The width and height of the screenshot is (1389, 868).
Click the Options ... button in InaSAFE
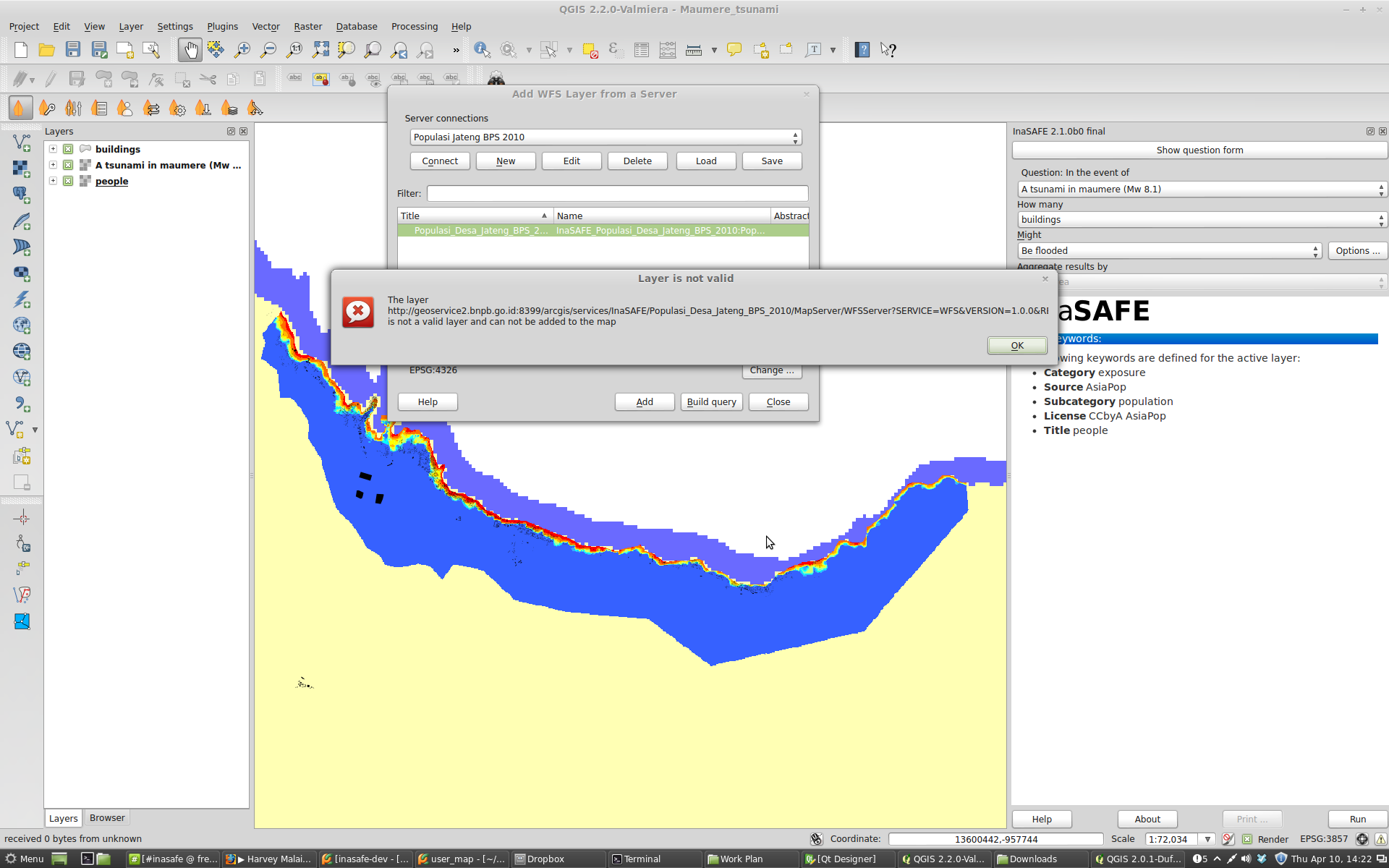coord(1358,251)
